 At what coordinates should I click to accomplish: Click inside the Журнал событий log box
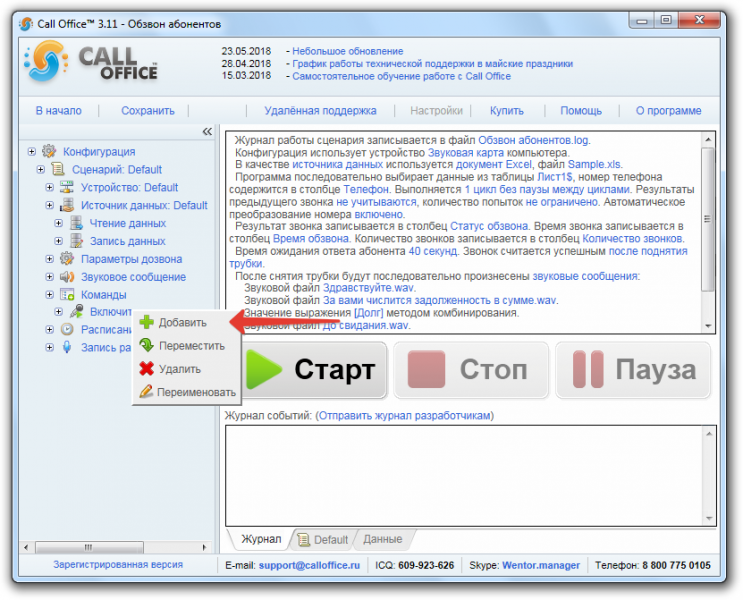[x=464, y=475]
